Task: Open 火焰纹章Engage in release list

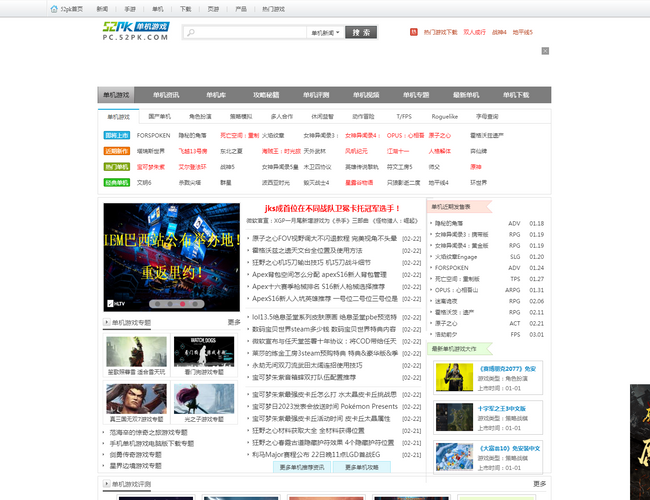Action: click(x=456, y=257)
